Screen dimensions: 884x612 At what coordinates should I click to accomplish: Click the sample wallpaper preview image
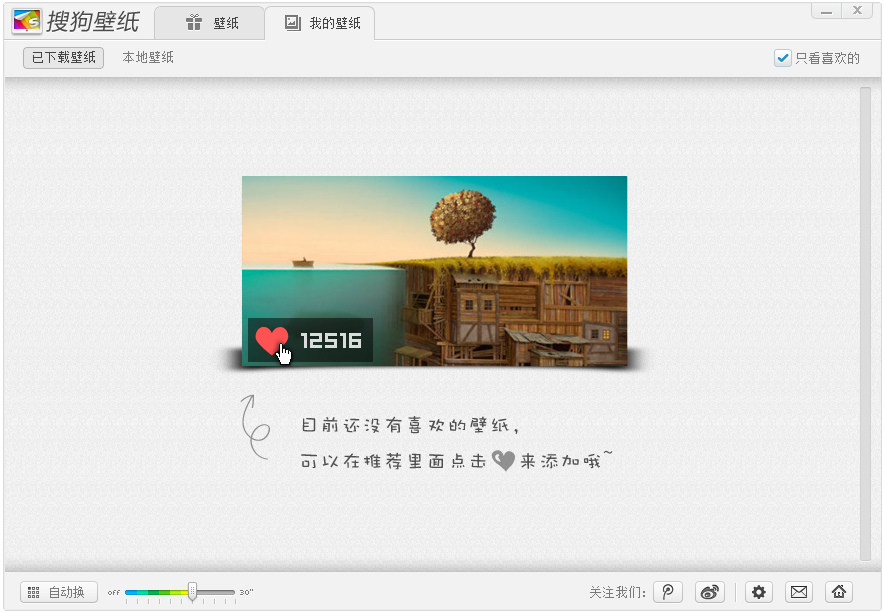click(x=434, y=271)
